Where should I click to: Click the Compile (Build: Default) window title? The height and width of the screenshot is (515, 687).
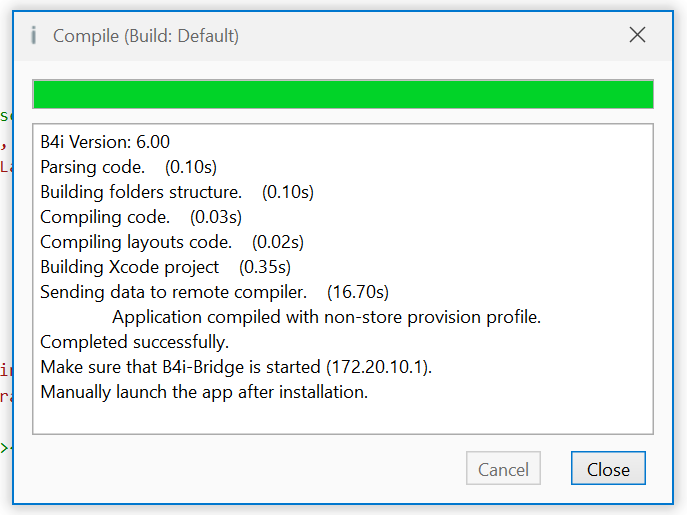pyautogui.click(x=146, y=36)
